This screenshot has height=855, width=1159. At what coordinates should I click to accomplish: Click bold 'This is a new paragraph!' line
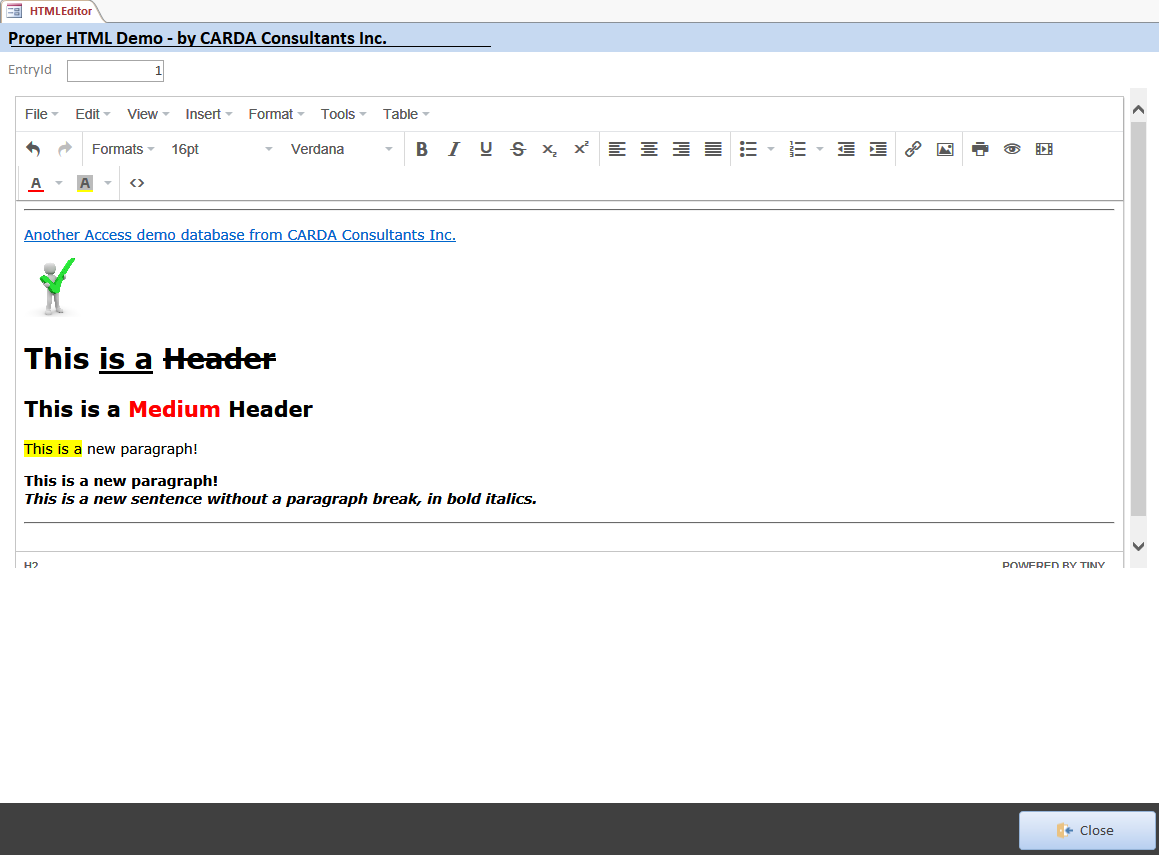(121, 481)
